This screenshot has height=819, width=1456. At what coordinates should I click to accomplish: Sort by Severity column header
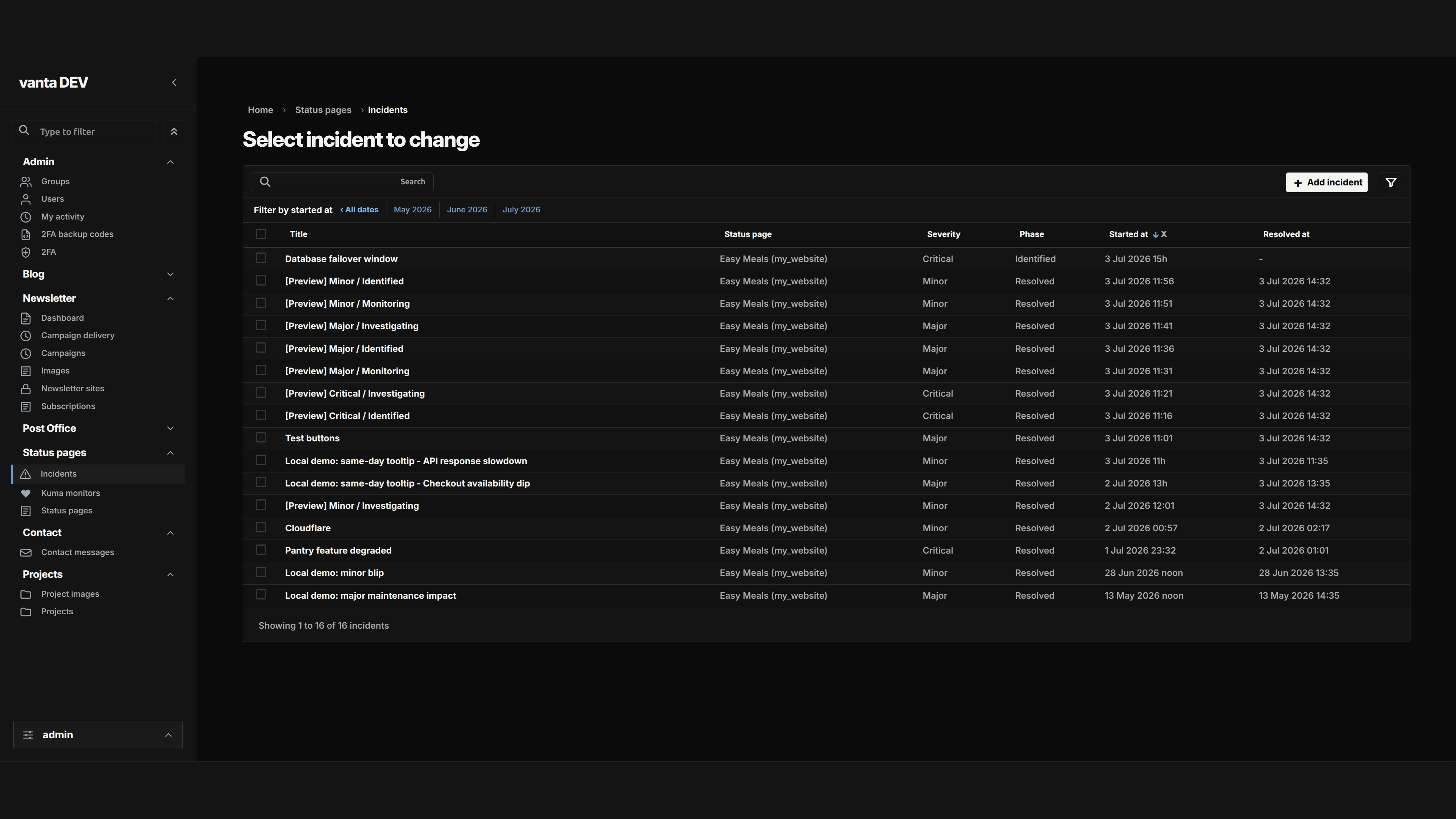[943, 235]
